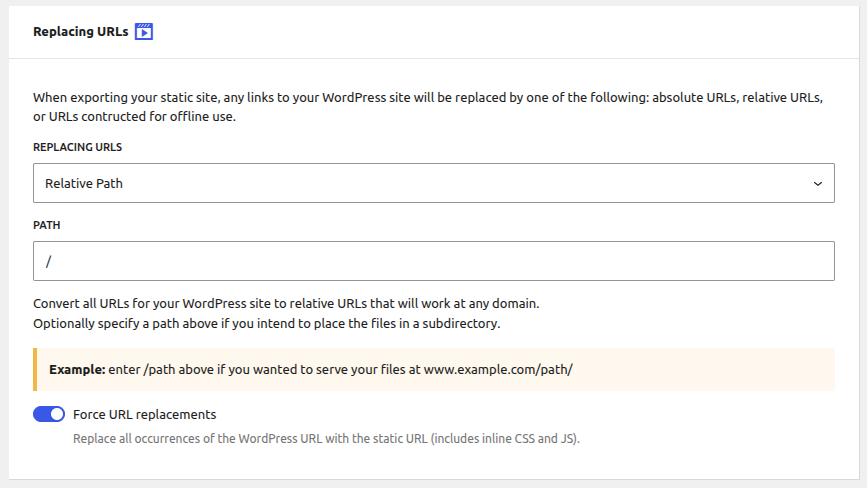Click the PATH field label
The height and width of the screenshot is (488, 867).
[x=47, y=225]
